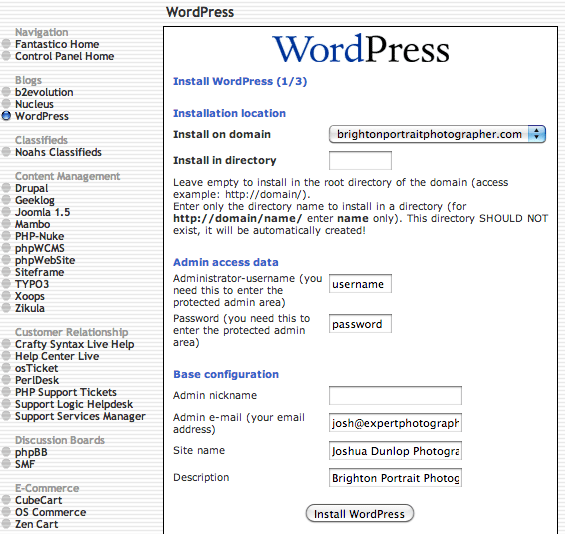Choose TYPO3 from Content Management
The height and width of the screenshot is (534, 565).
[x=32, y=284]
